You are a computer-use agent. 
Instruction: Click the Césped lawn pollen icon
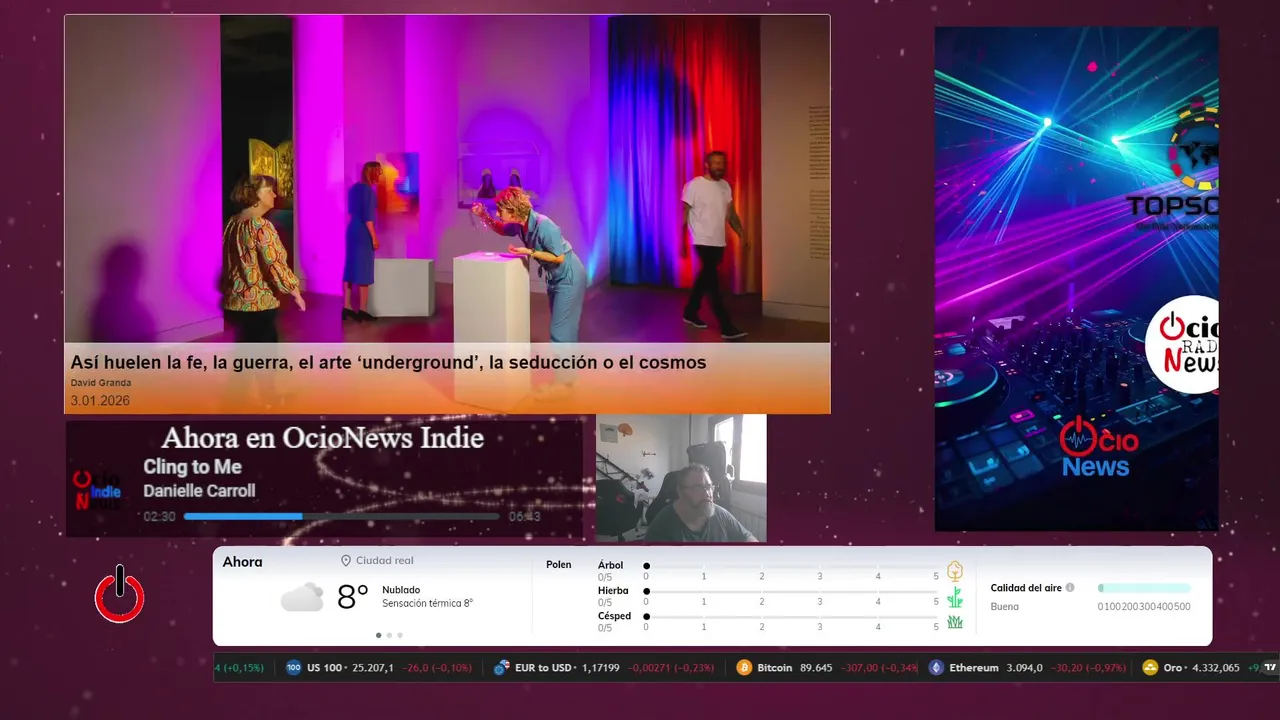(955, 622)
